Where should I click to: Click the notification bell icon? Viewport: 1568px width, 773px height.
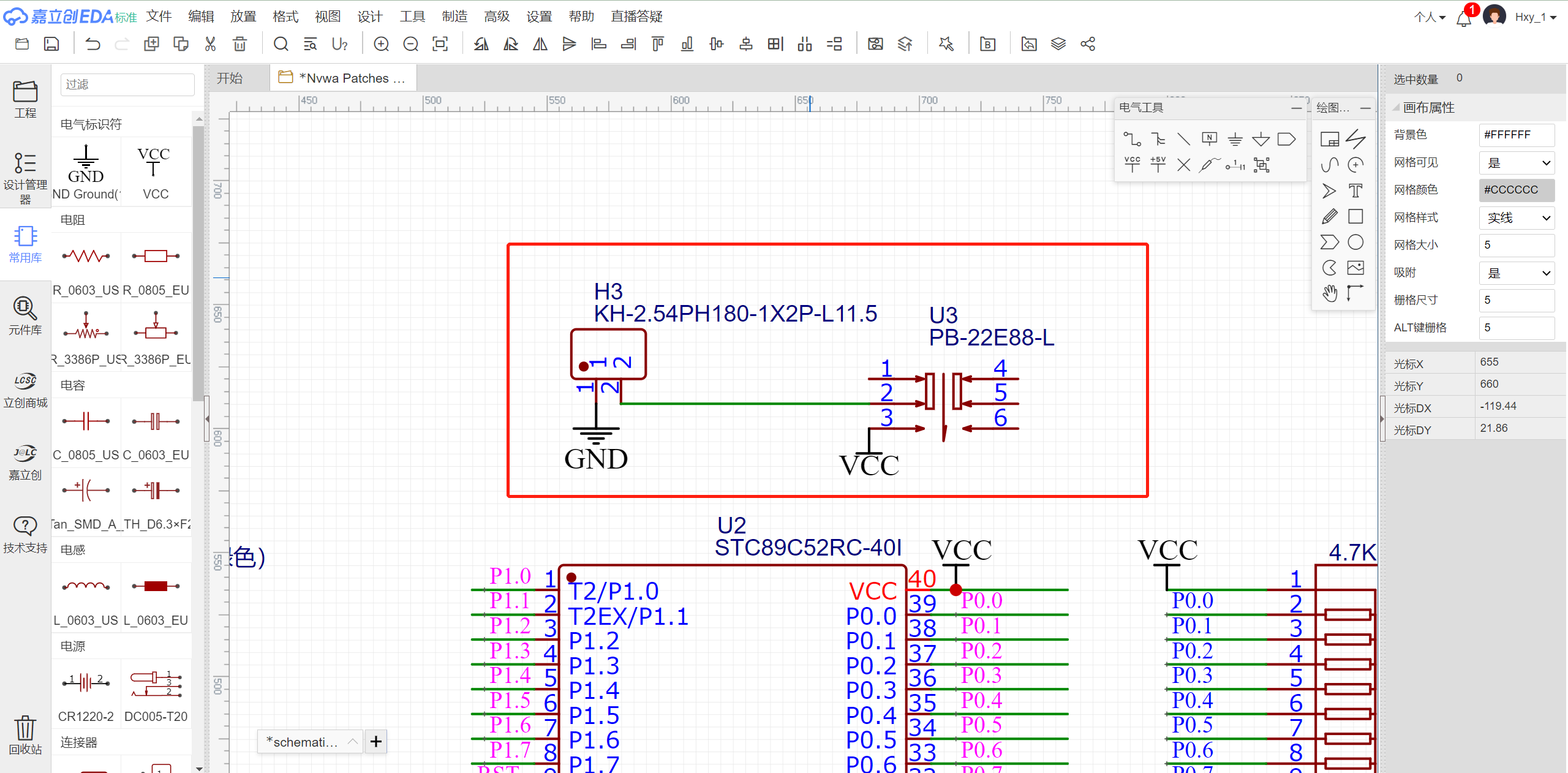(1464, 18)
